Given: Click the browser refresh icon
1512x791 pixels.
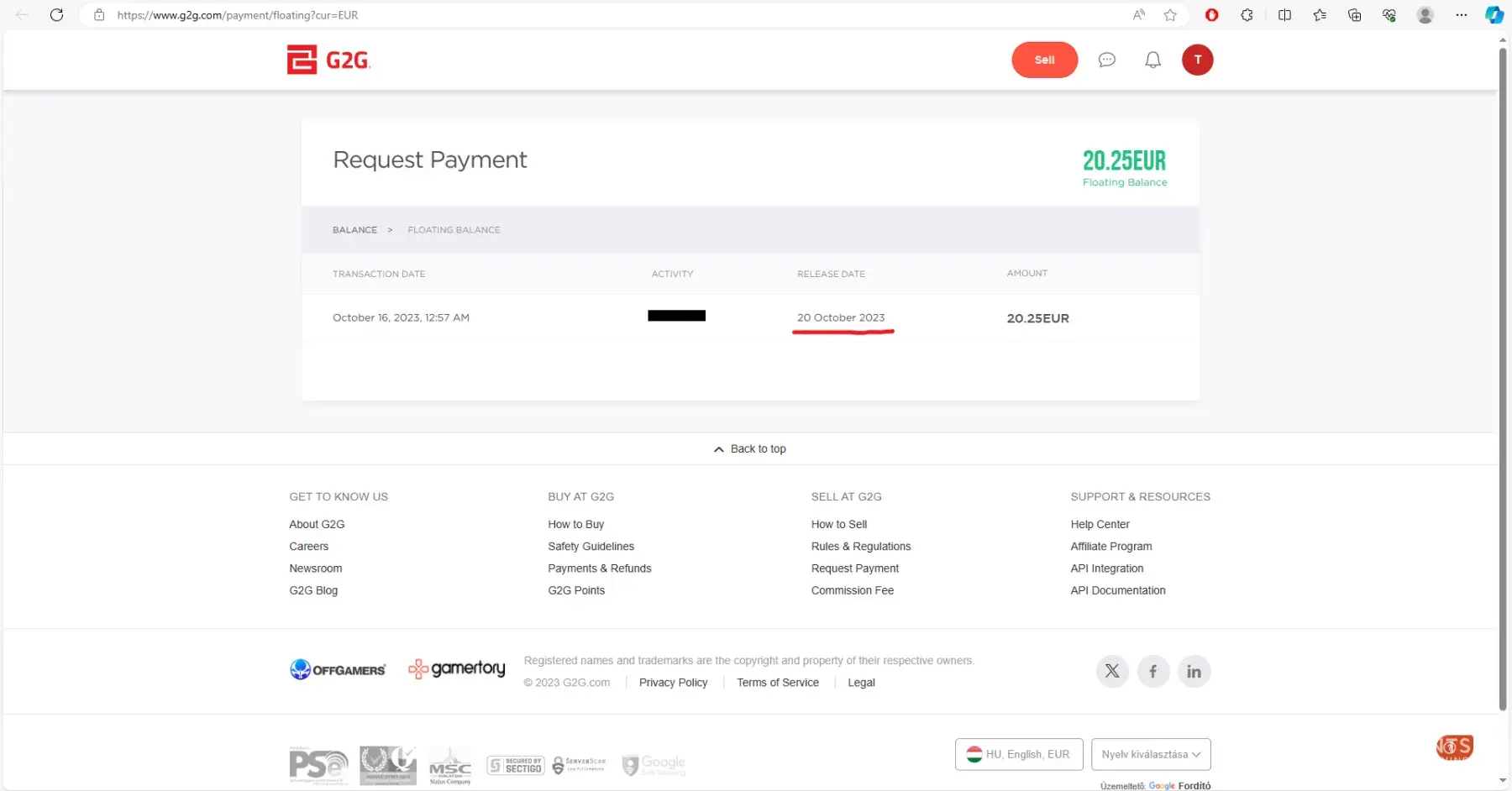Looking at the screenshot, I should pos(56,15).
